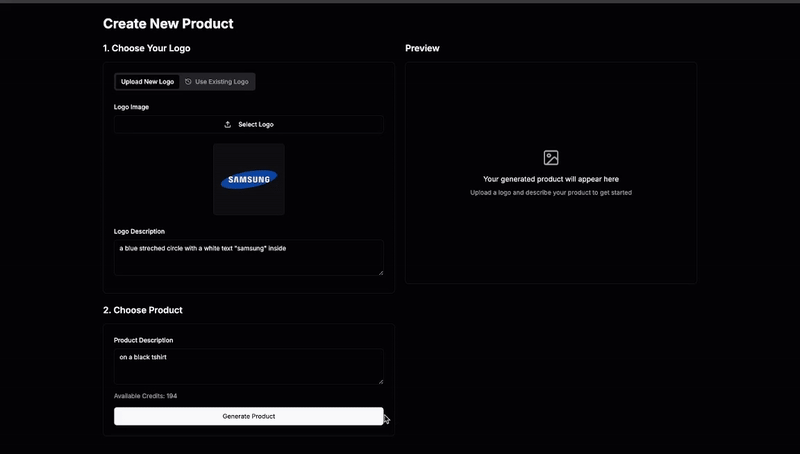The height and width of the screenshot is (454, 800).
Task: Click the Product Description resize handle
Action: [x=381, y=382]
